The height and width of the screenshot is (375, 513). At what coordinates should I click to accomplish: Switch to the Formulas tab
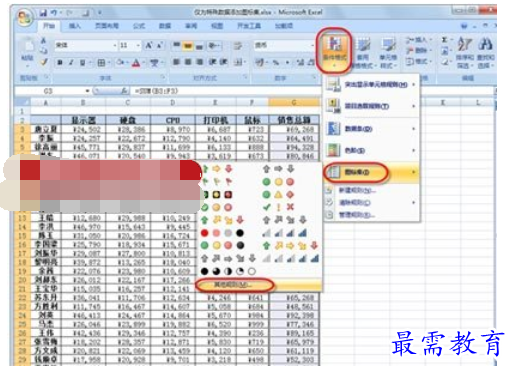click(x=139, y=26)
